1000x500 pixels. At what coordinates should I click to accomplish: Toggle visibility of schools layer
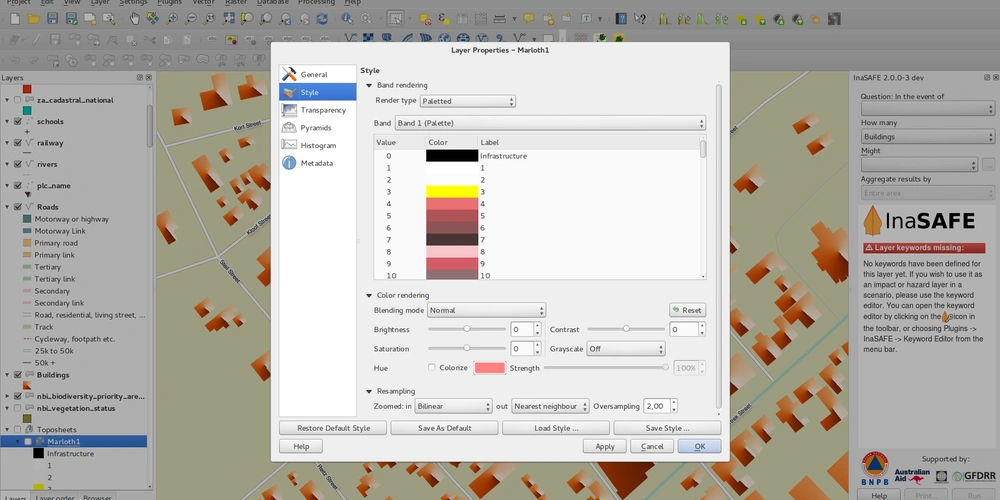17,121
